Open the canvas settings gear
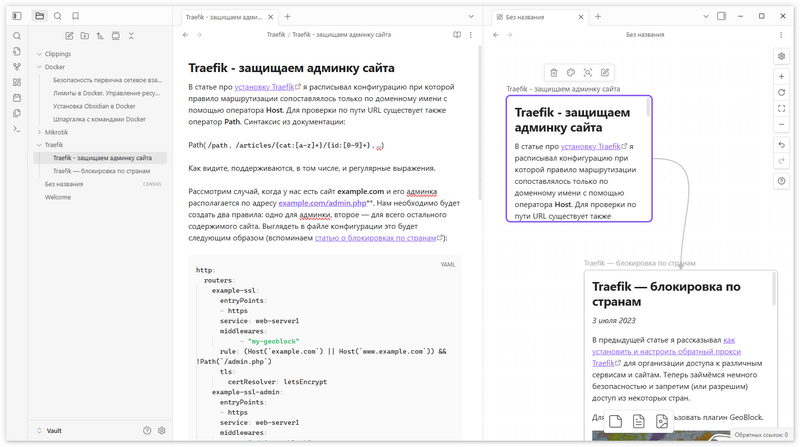800x447 pixels. tap(781, 56)
